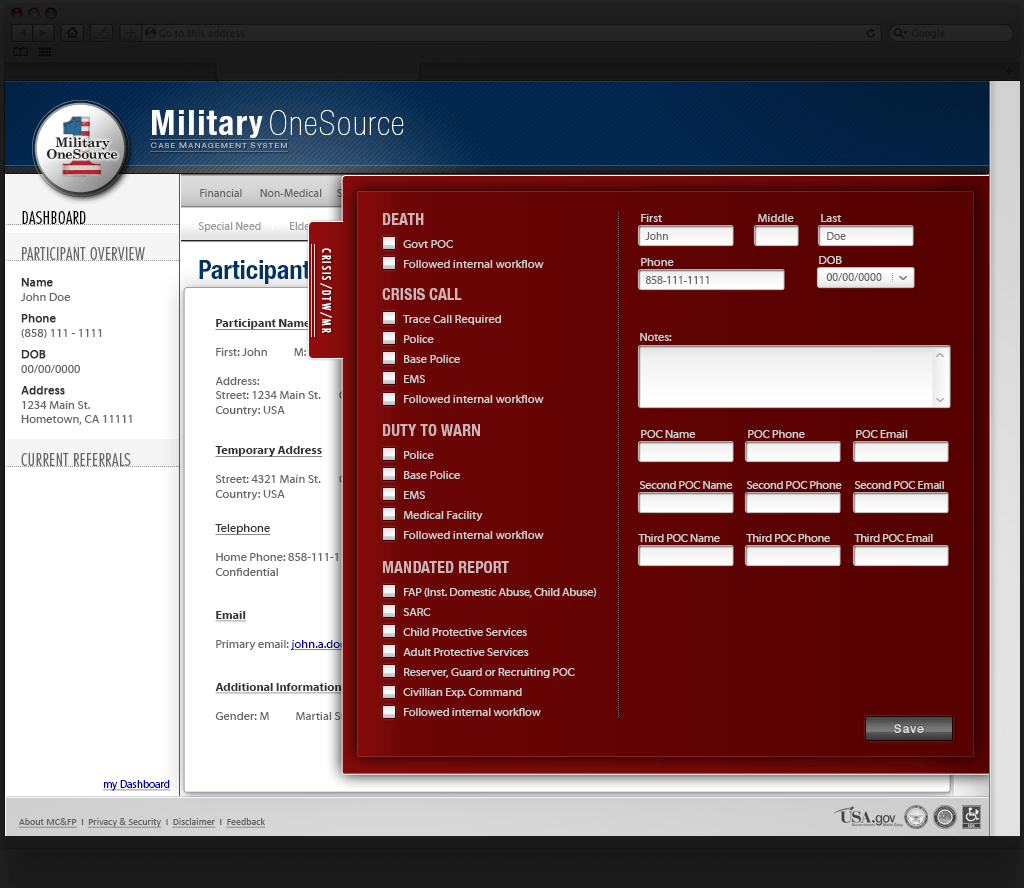Open the my Dashboard link
This screenshot has height=888, width=1024.
(136, 784)
